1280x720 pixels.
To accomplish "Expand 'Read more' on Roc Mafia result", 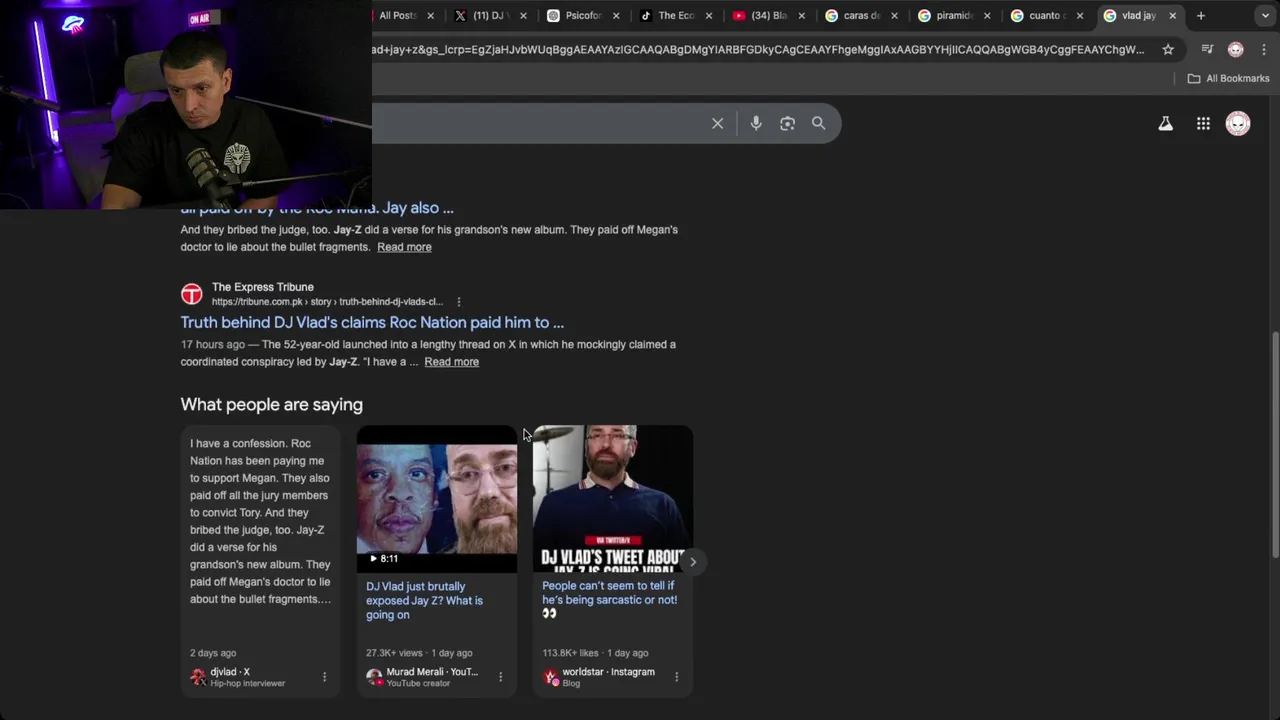I will click(x=404, y=247).
